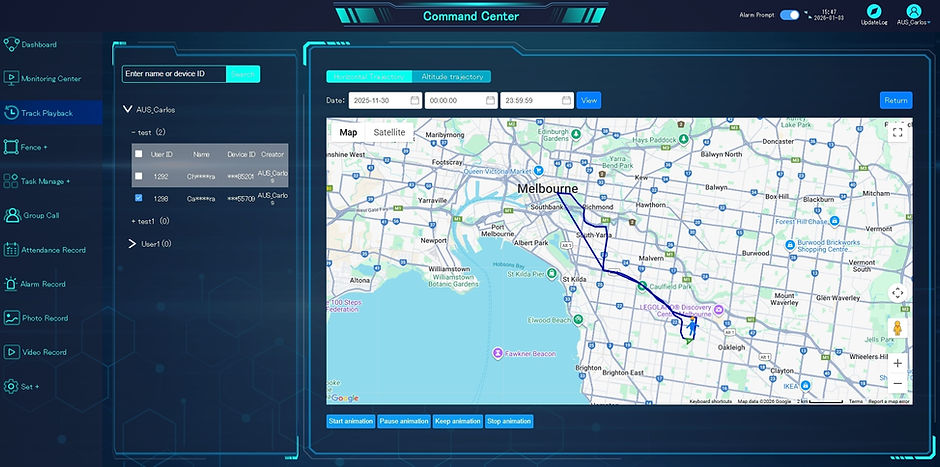Screen dimensions: 940x467
Task: Open Photo Record icon
Action: 11,318
